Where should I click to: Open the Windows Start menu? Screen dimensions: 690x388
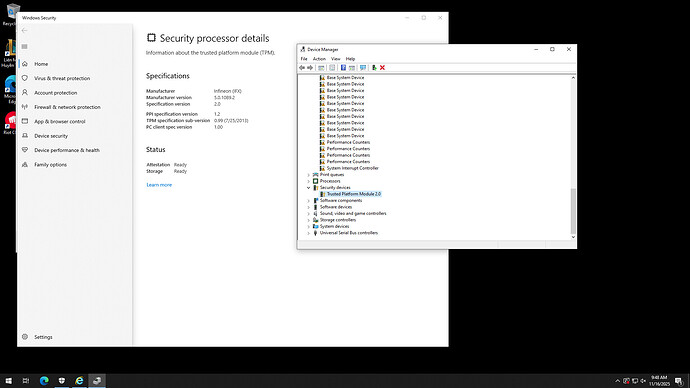click(x=8, y=381)
